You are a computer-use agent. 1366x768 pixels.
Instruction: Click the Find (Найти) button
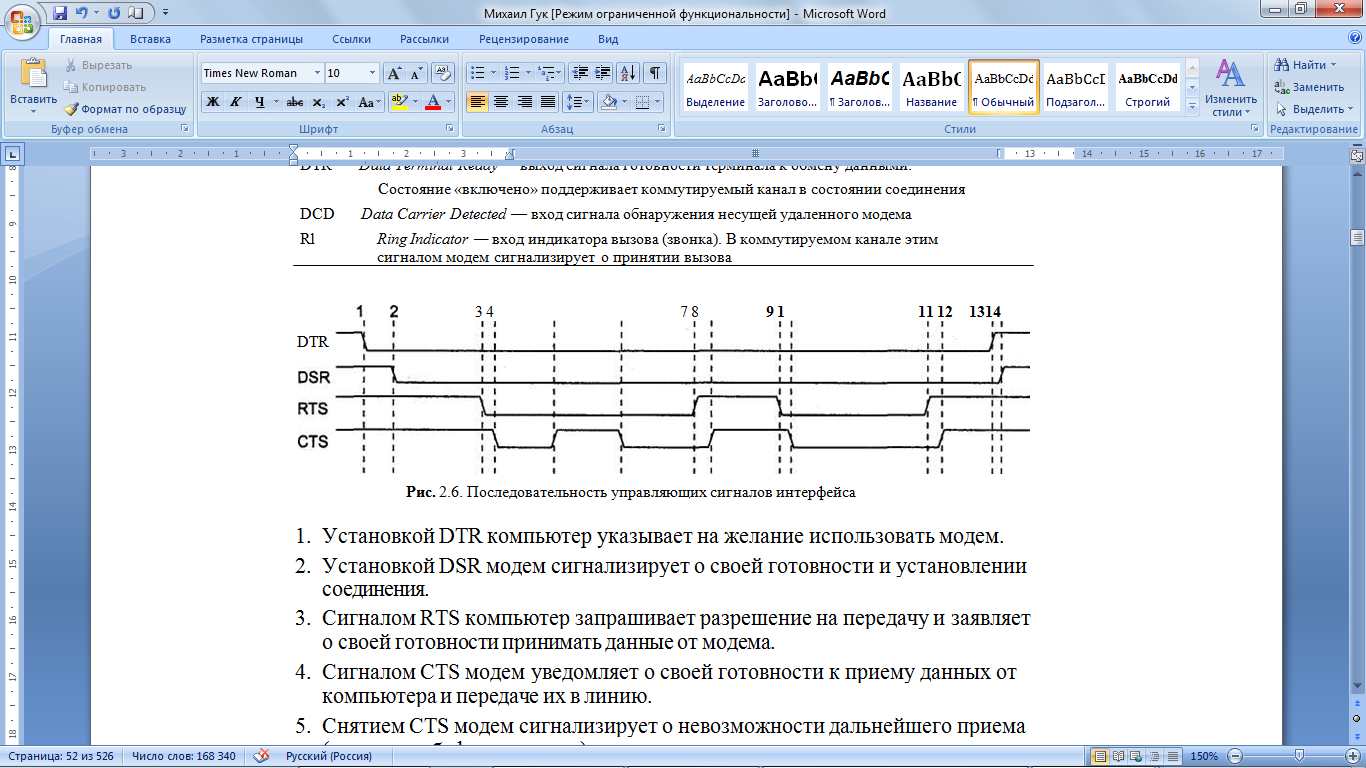(1307, 65)
